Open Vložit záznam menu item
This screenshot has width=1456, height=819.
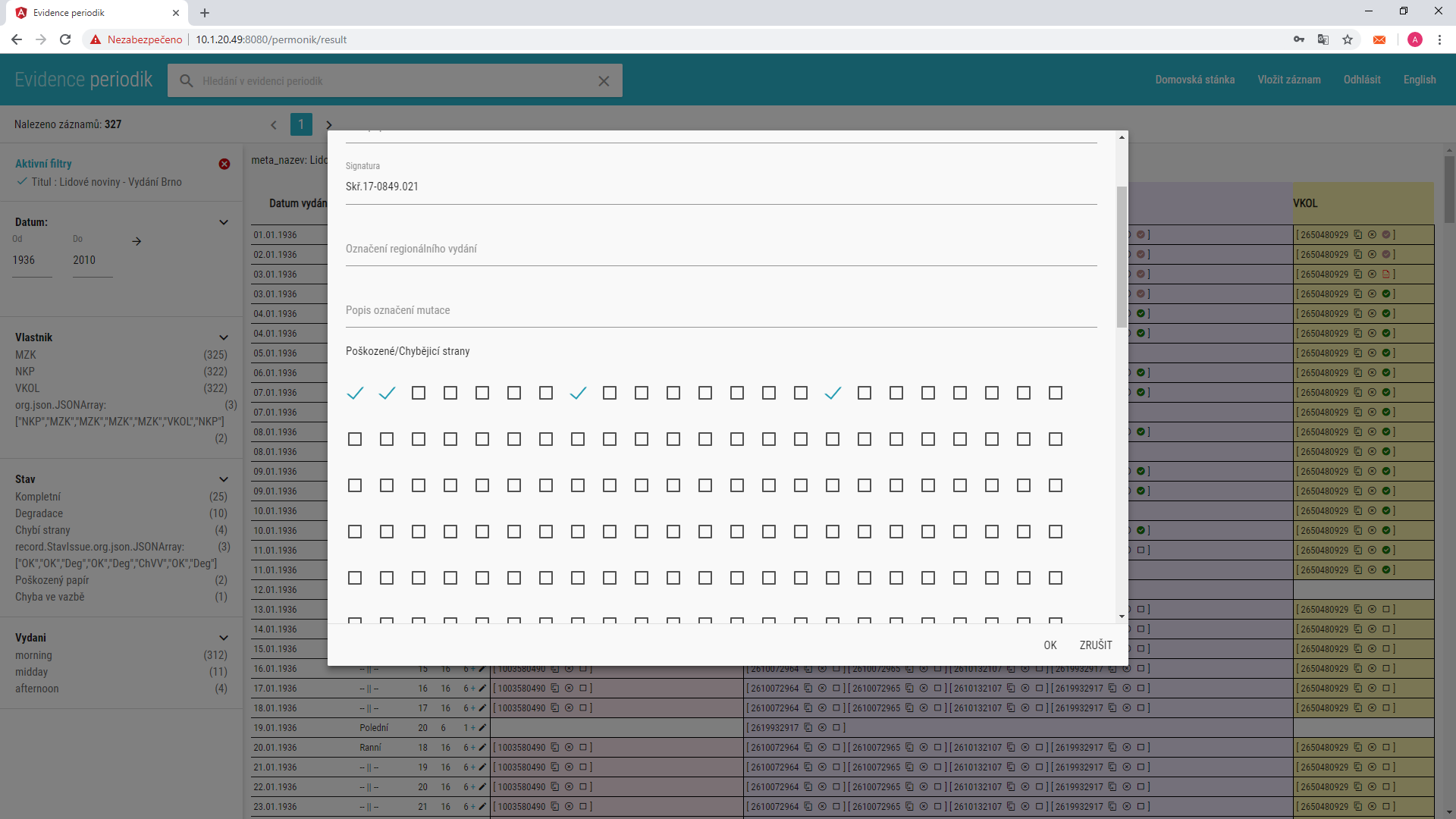point(1288,80)
